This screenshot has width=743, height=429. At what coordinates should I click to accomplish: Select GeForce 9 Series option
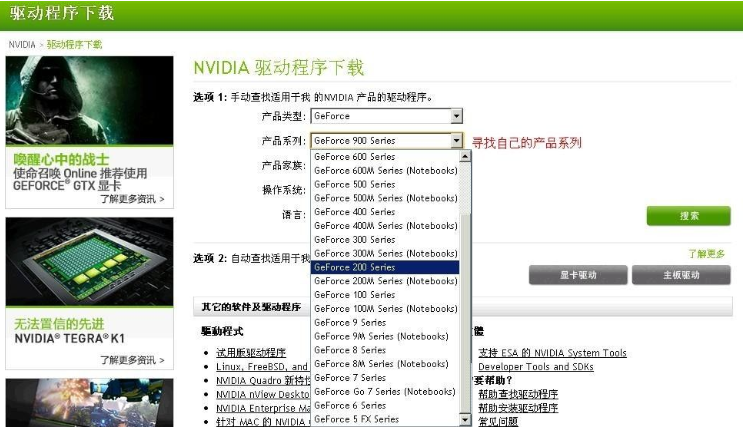tap(385, 323)
